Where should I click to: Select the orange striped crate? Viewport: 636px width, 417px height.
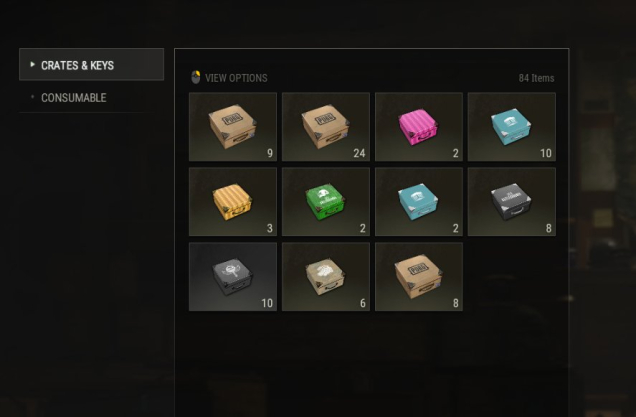pos(233,202)
